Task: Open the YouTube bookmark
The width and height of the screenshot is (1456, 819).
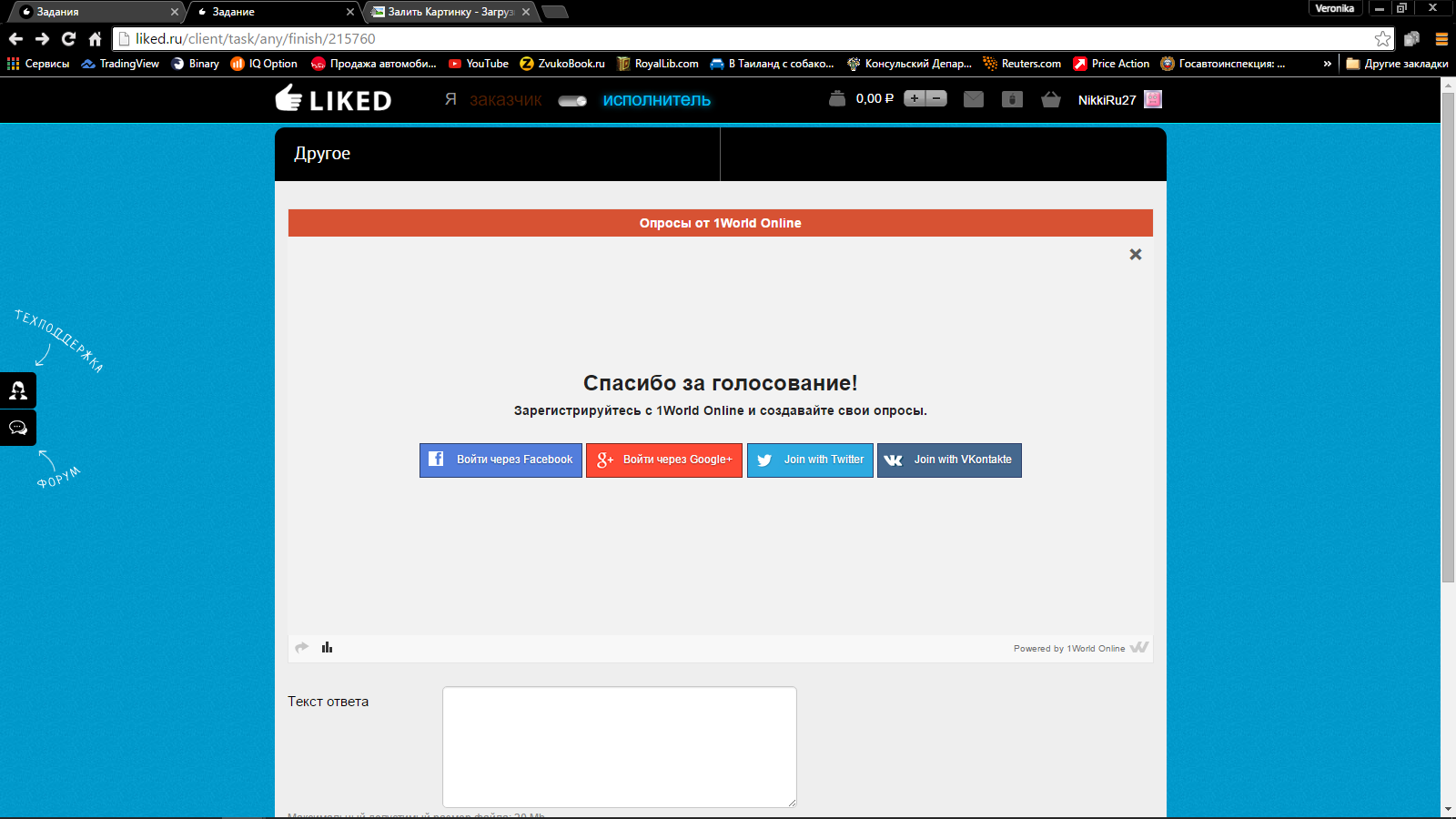Action: [x=479, y=64]
